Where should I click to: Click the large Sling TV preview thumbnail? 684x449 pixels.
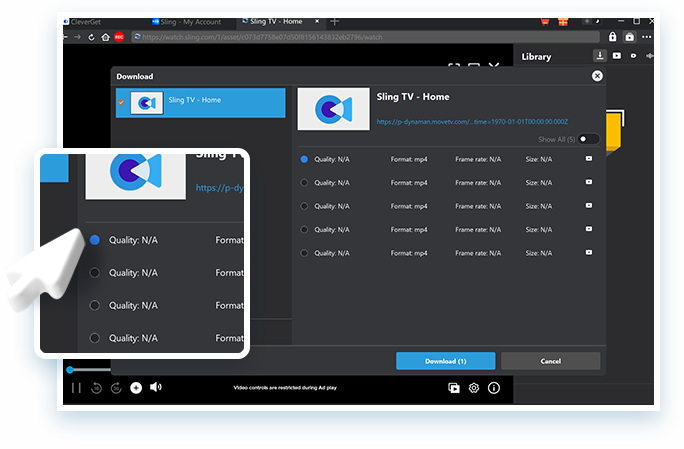tap(333, 109)
